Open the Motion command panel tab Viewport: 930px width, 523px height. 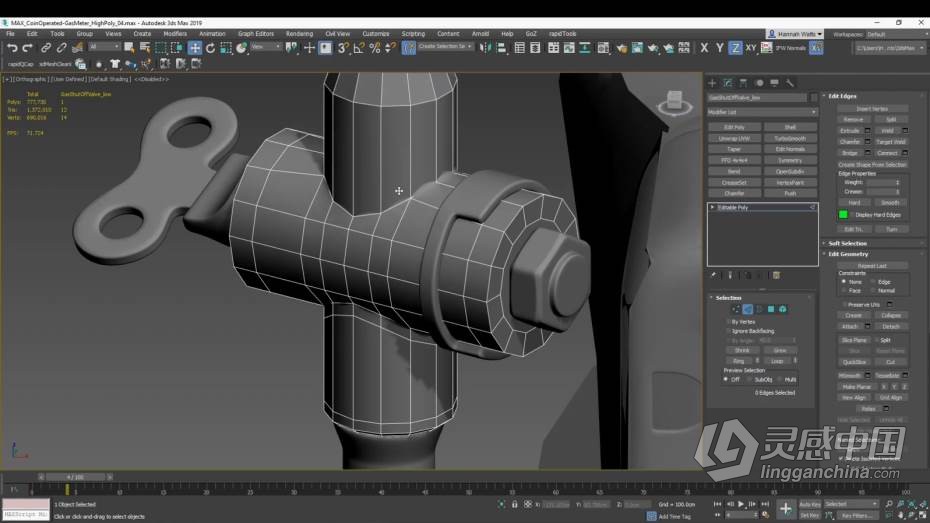[x=759, y=83]
